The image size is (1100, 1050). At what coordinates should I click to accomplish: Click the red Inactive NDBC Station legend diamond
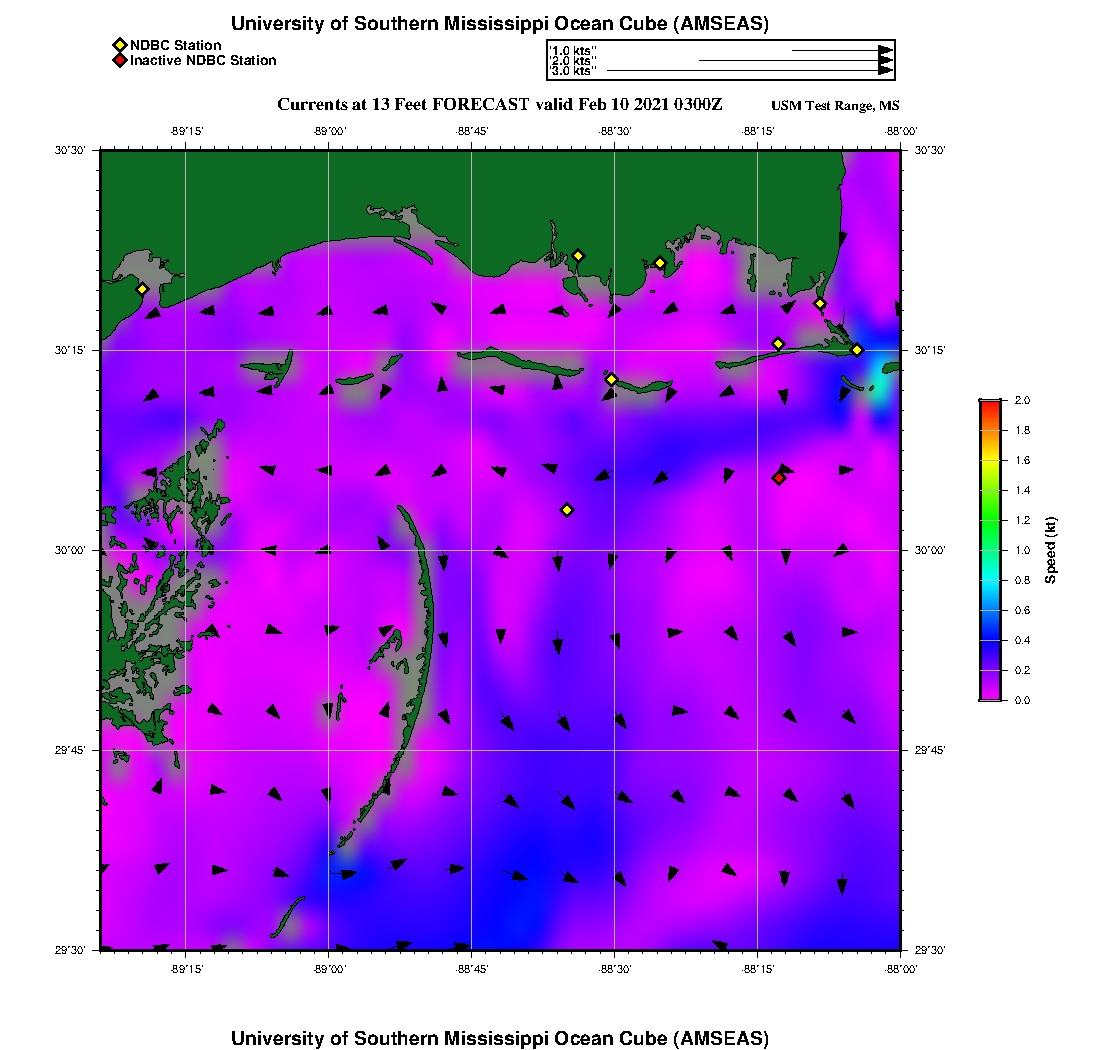(119, 60)
